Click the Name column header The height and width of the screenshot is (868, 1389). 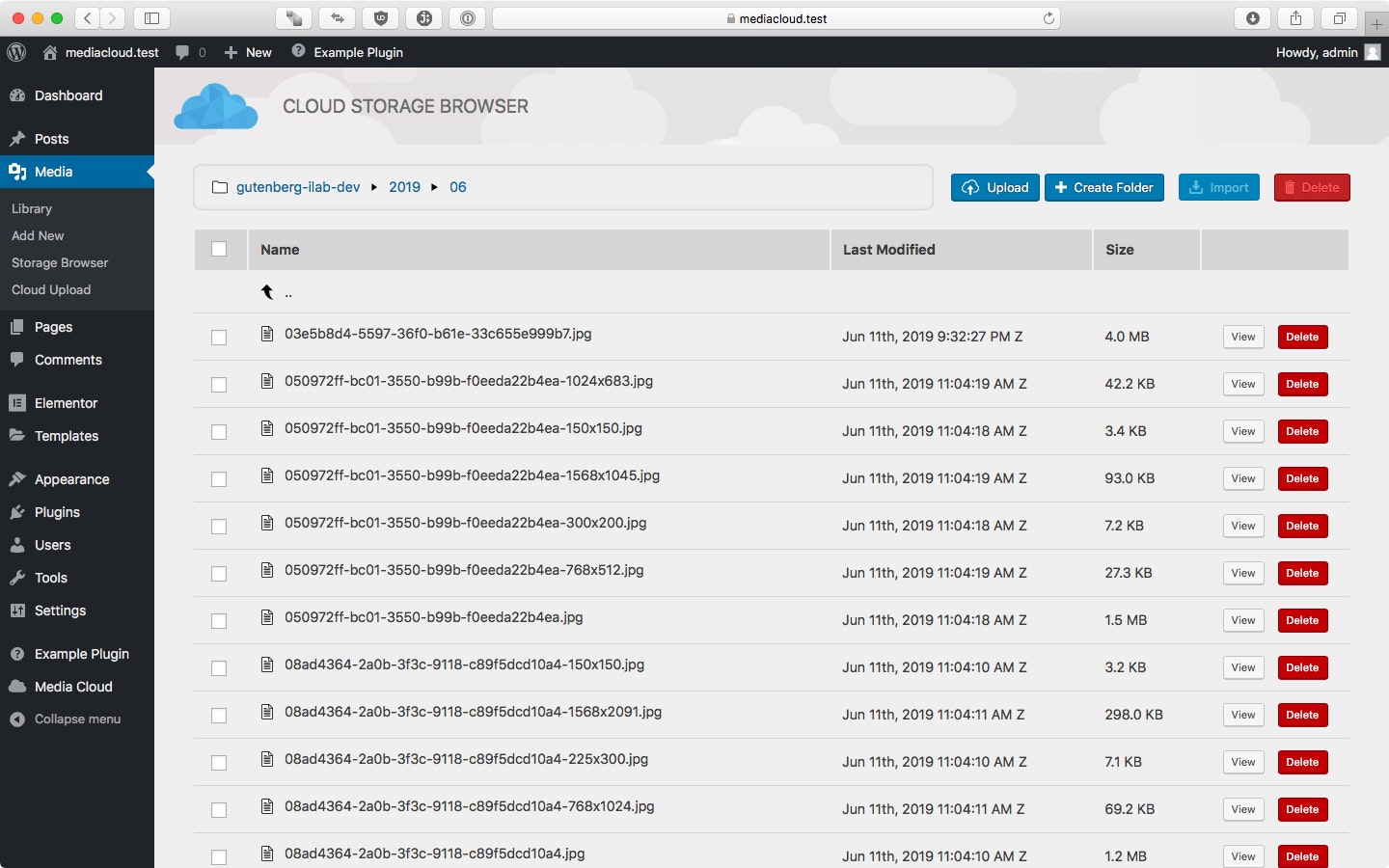click(x=539, y=250)
